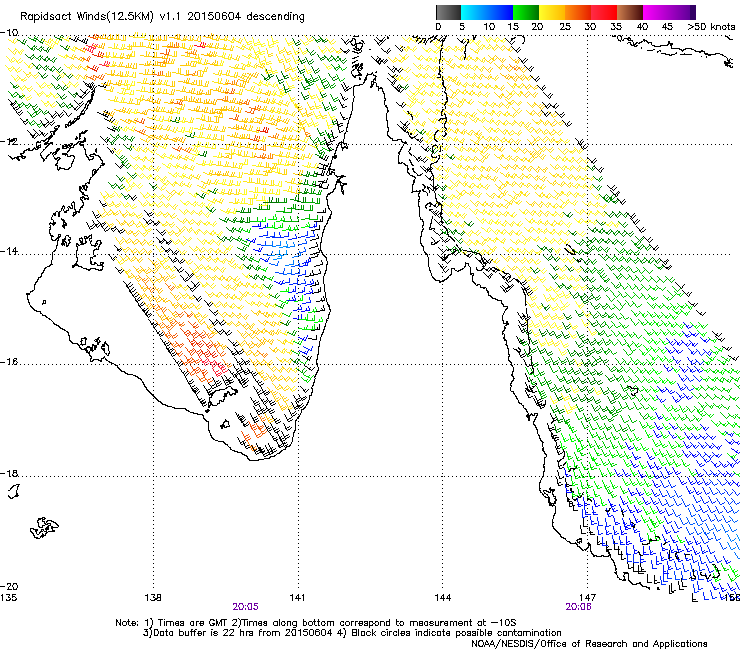Click the '-10' latitude axis label

[9, 33]
